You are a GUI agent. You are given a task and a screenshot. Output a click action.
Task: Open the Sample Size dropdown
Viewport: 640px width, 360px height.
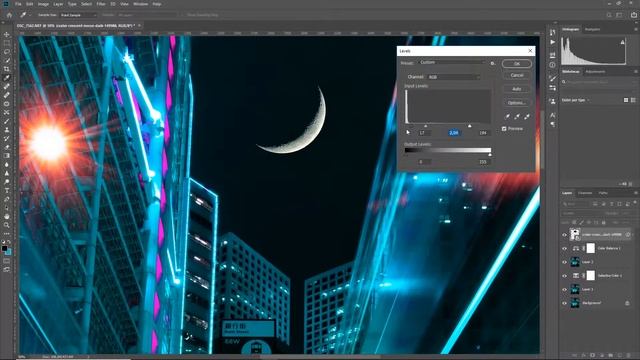click(78, 15)
